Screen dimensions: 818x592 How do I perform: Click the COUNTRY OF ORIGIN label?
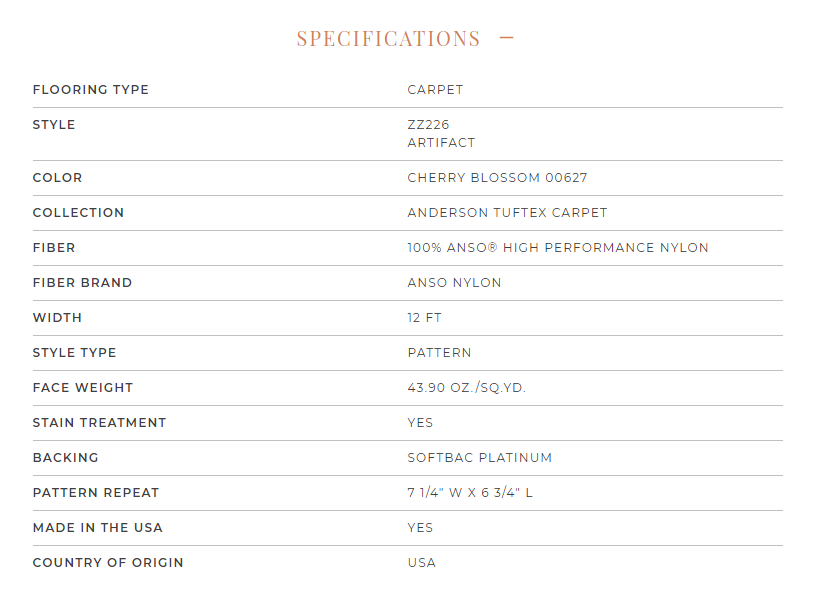click(108, 562)
